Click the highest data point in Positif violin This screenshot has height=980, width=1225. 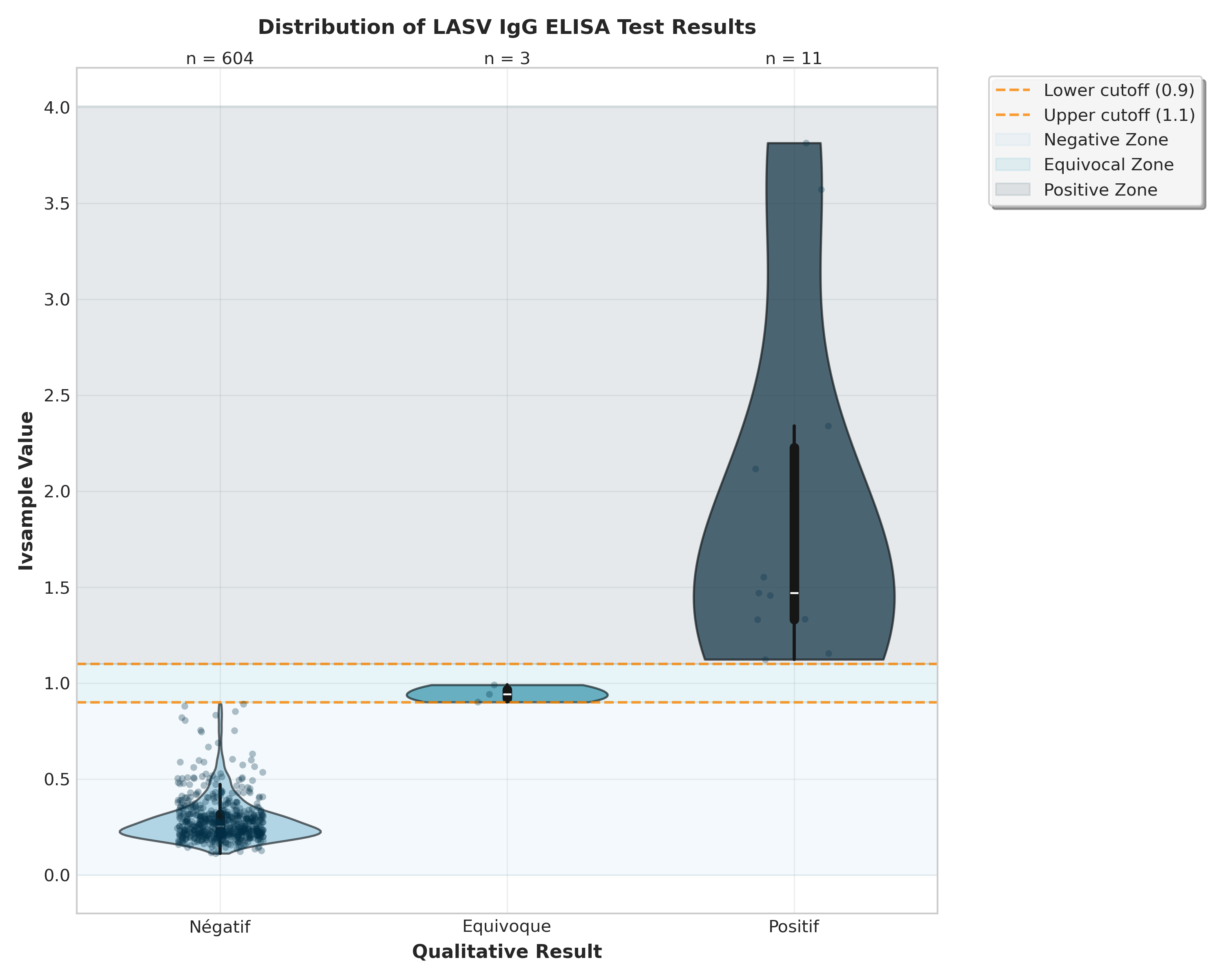click(x=806, y=143)
